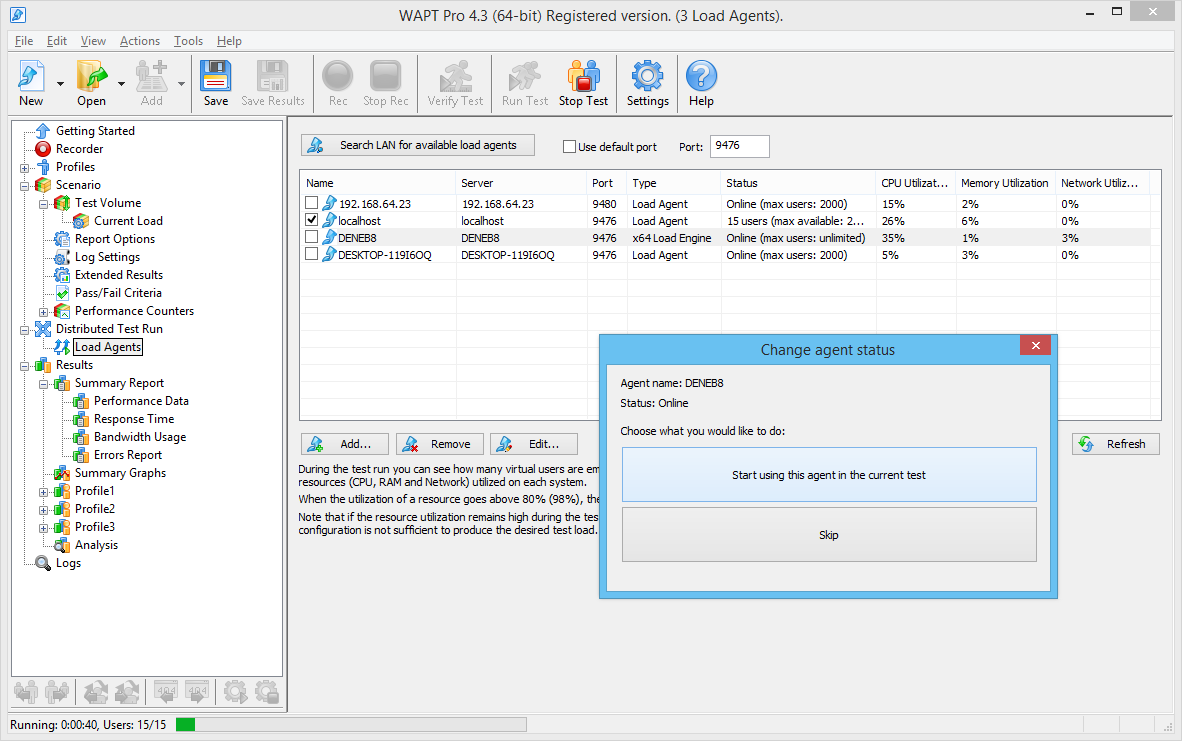Collapse the Test Volume tree node
This screenshot has height=741, width=1182.
click(x=44, y=204)
